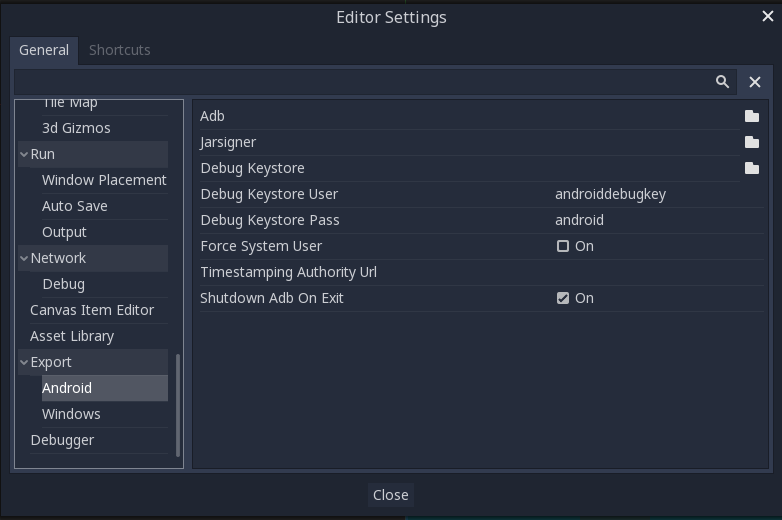Select Windows under Export

coord(71,414)
